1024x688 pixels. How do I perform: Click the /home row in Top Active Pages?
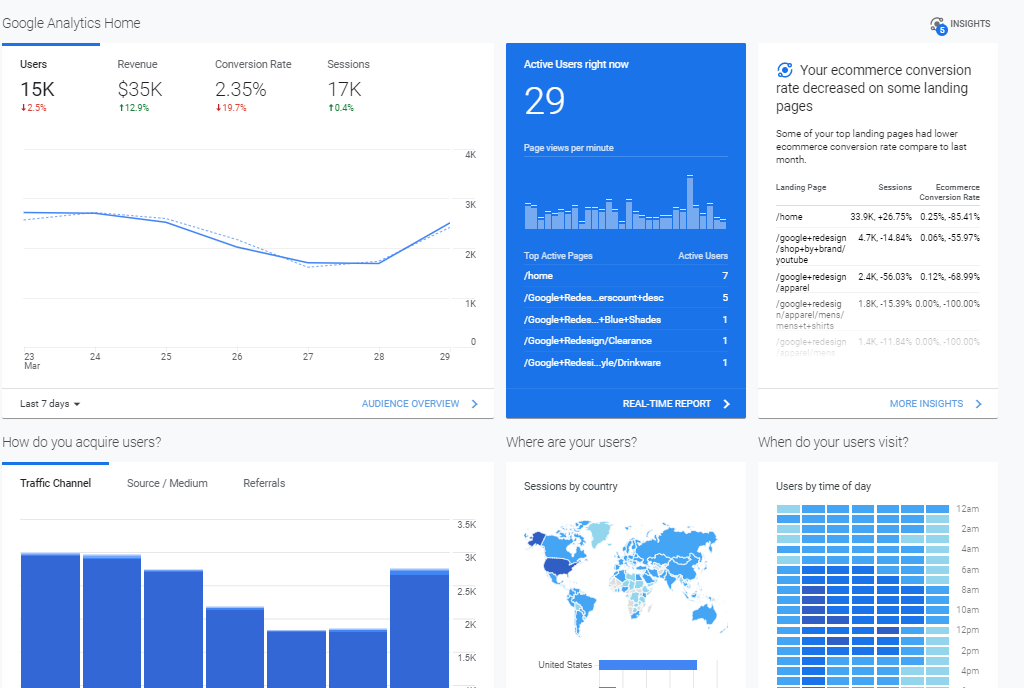[x=626, y=276]
